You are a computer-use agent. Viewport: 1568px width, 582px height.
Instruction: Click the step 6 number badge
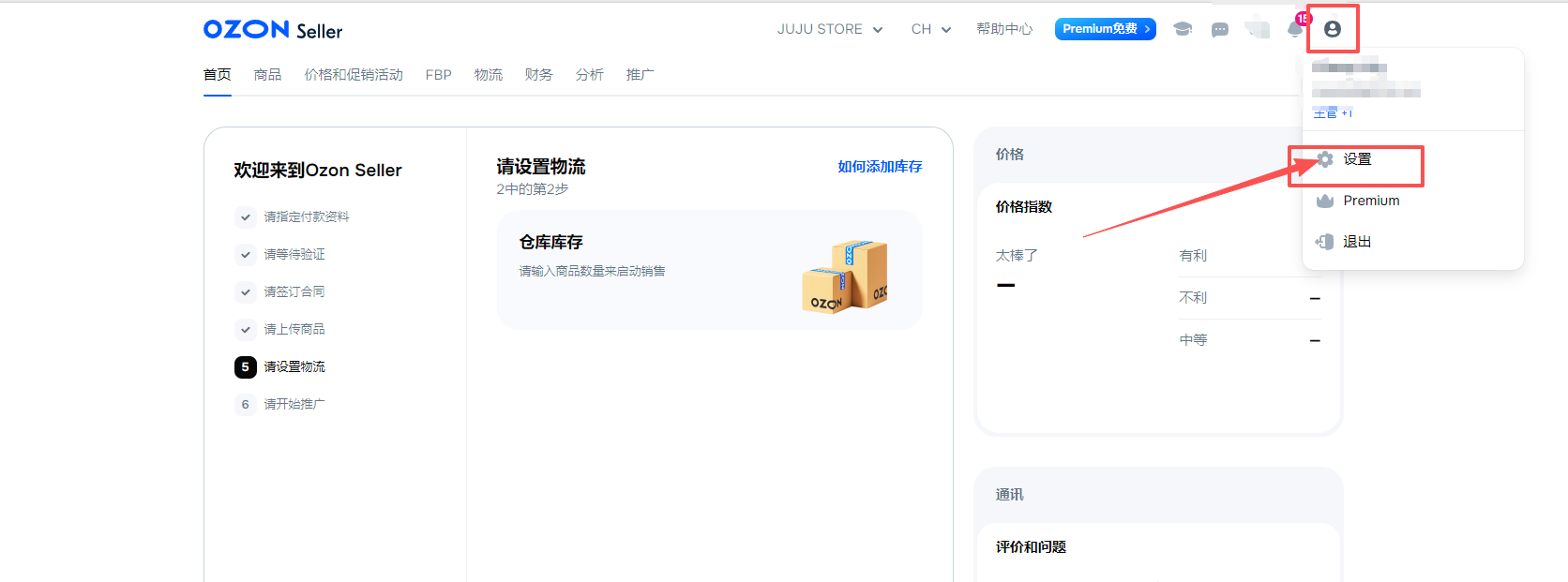245,404
